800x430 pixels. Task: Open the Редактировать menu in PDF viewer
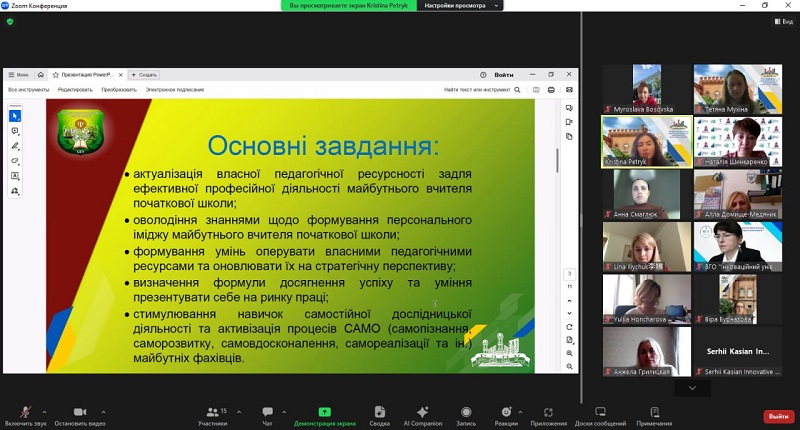pos(75,90)
